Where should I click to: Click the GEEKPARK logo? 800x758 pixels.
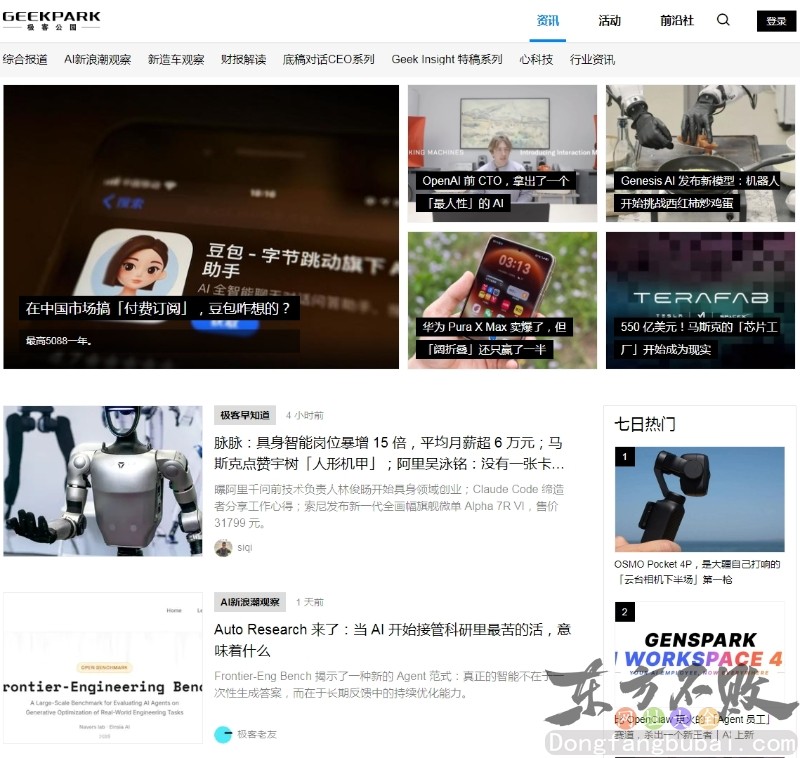[51, 20]
